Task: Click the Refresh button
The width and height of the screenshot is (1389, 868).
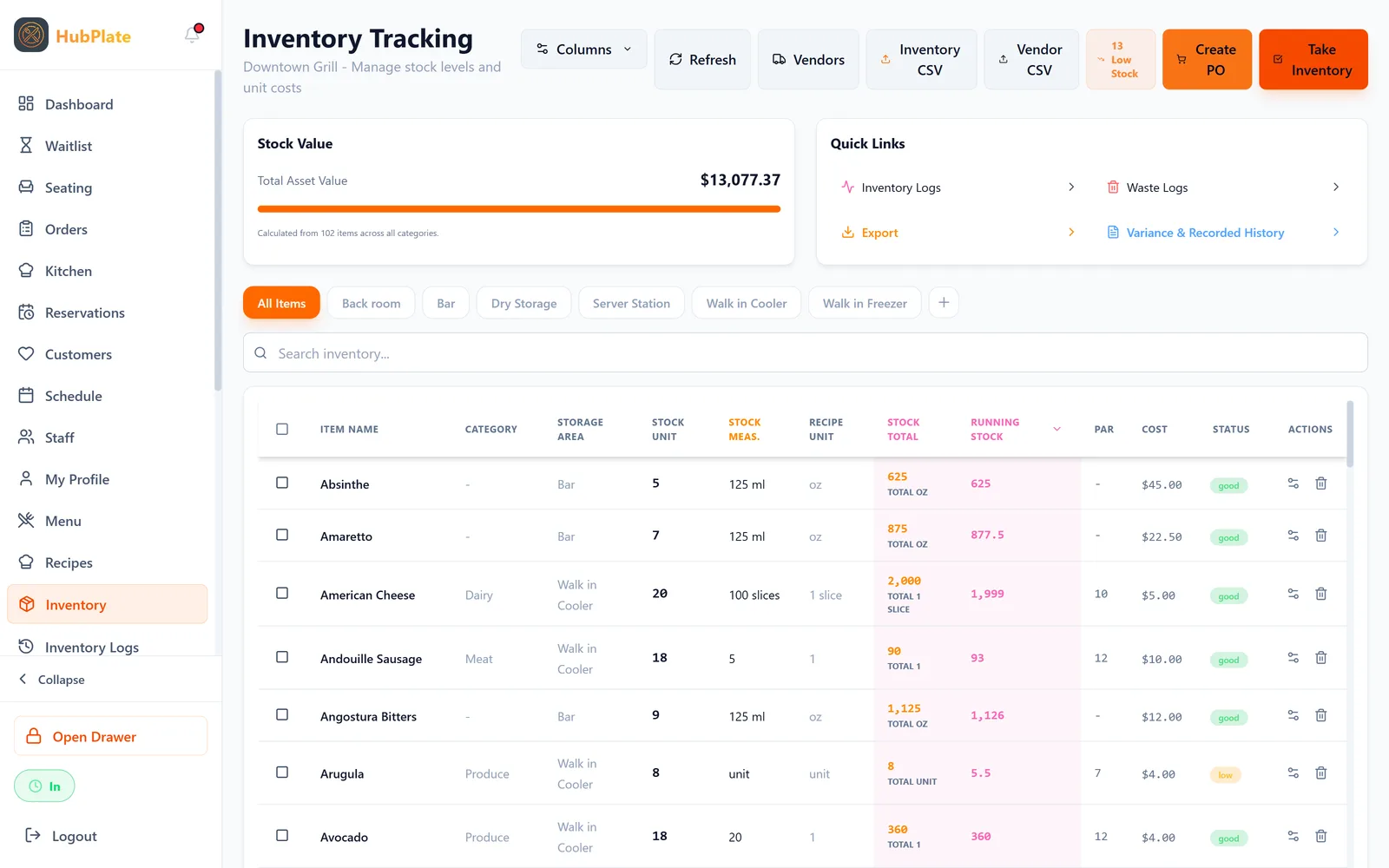Action: point(702,59)
